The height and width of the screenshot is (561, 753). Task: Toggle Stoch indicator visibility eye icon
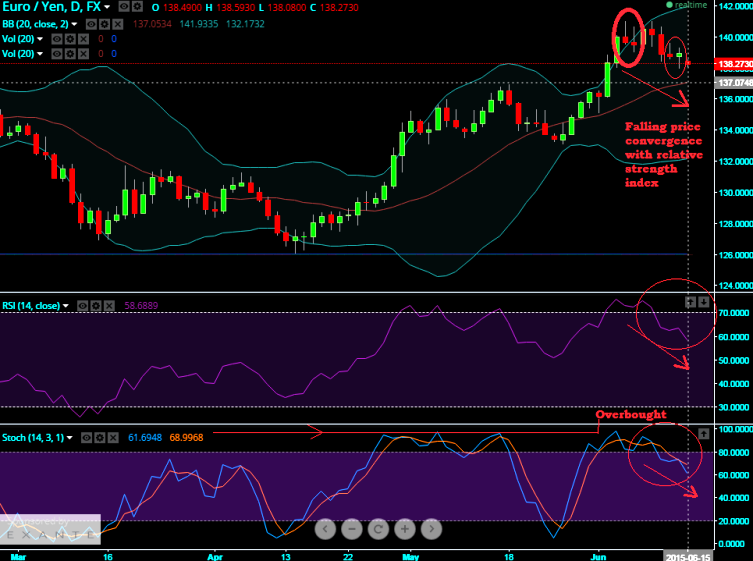click(87, 437)
